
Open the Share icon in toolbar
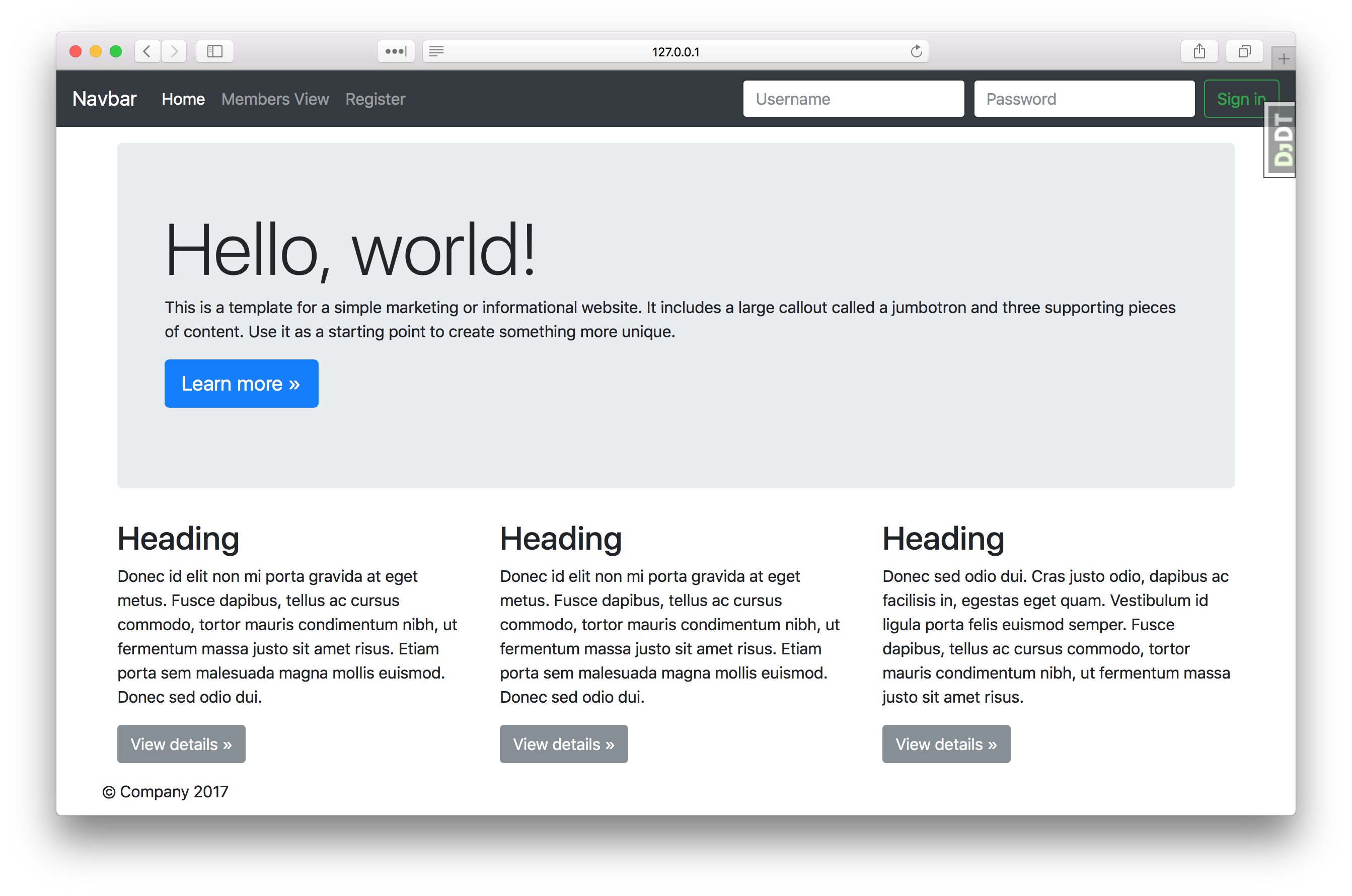(1199, 51)
